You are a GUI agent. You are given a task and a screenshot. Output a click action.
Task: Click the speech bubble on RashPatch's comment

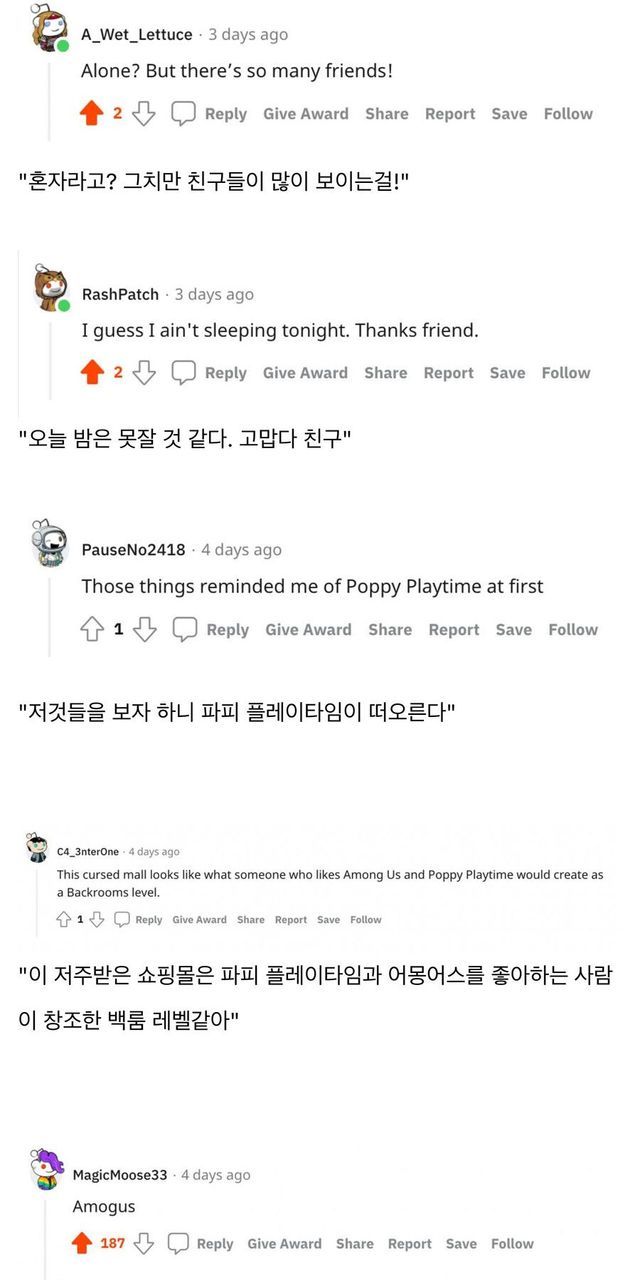[x=184, y=373]
